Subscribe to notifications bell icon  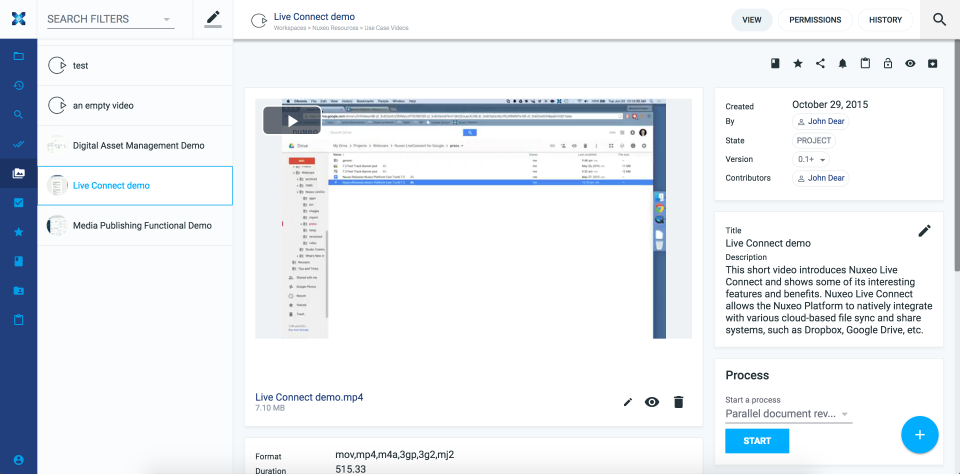pos(842,63)
